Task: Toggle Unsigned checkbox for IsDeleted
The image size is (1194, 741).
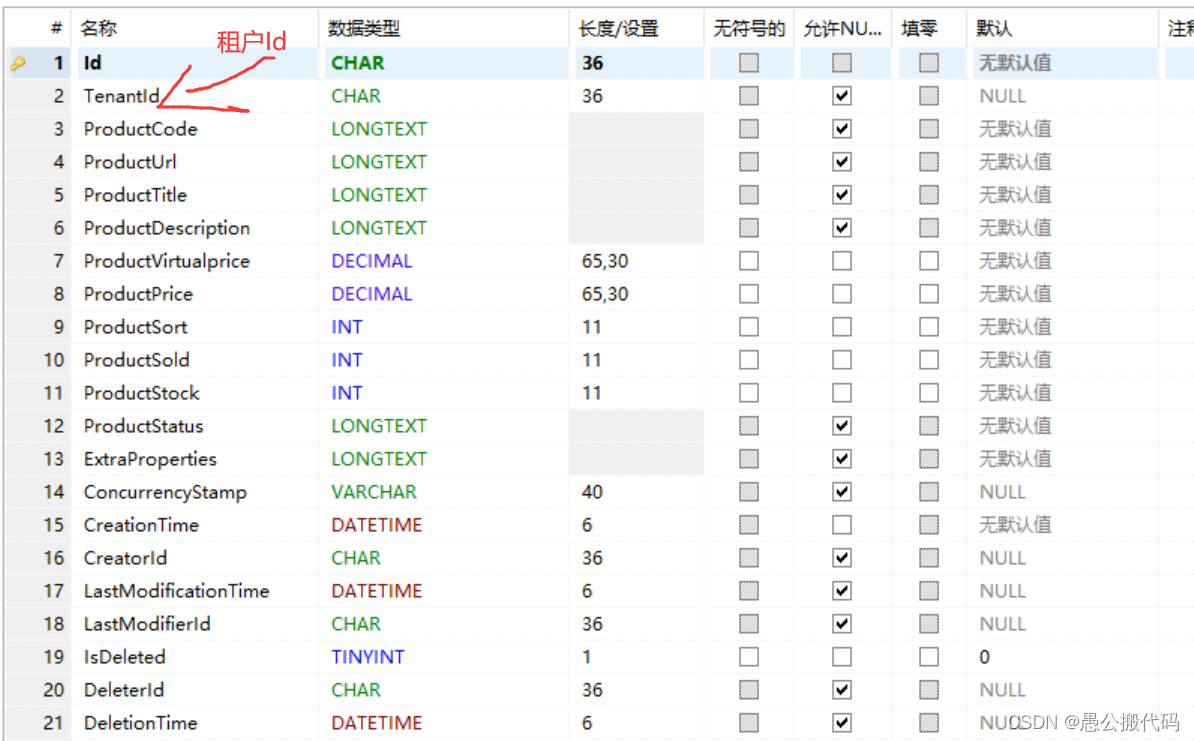Action: pos(749,656)
